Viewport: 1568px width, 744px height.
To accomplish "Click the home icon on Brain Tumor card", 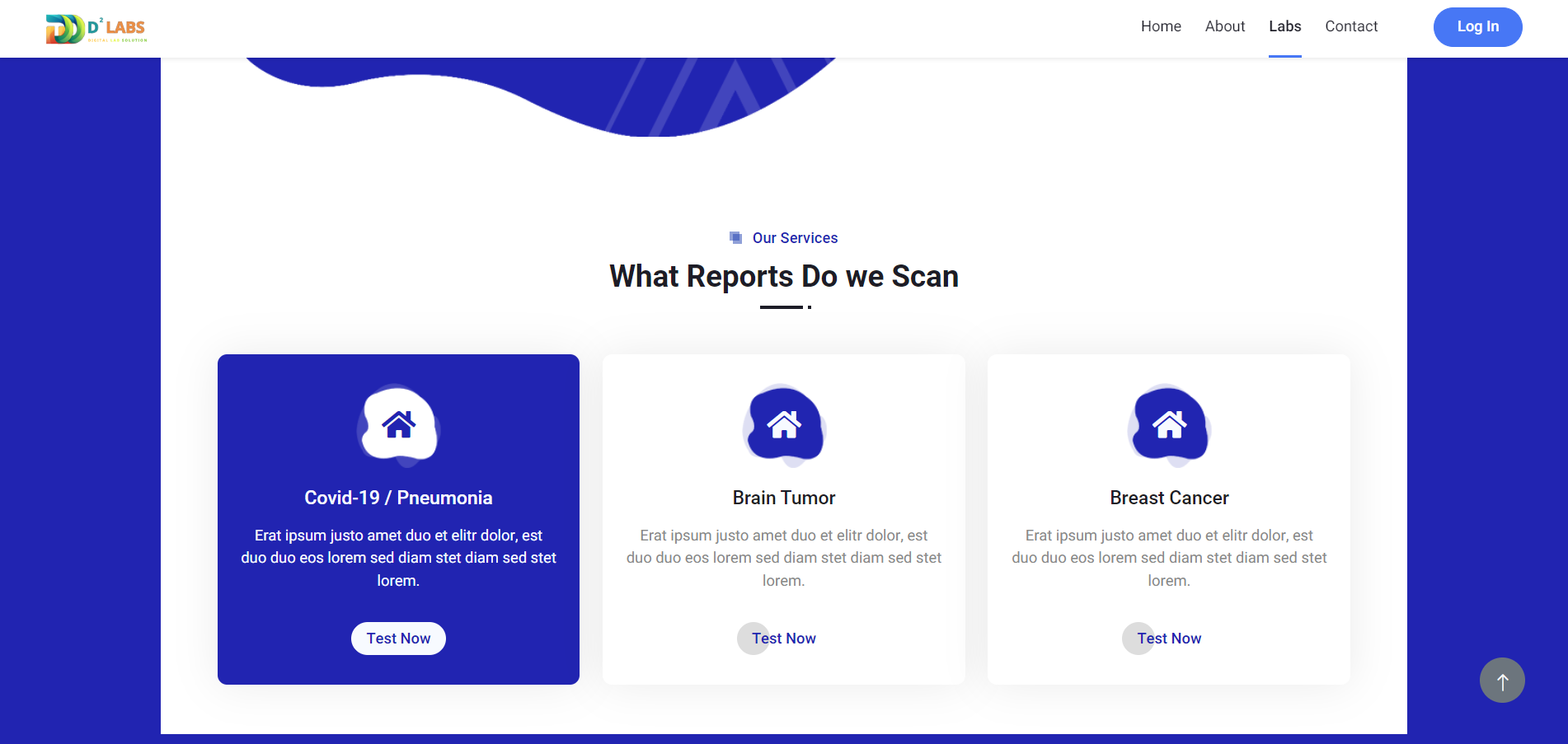I will click(x=783, y=425).
